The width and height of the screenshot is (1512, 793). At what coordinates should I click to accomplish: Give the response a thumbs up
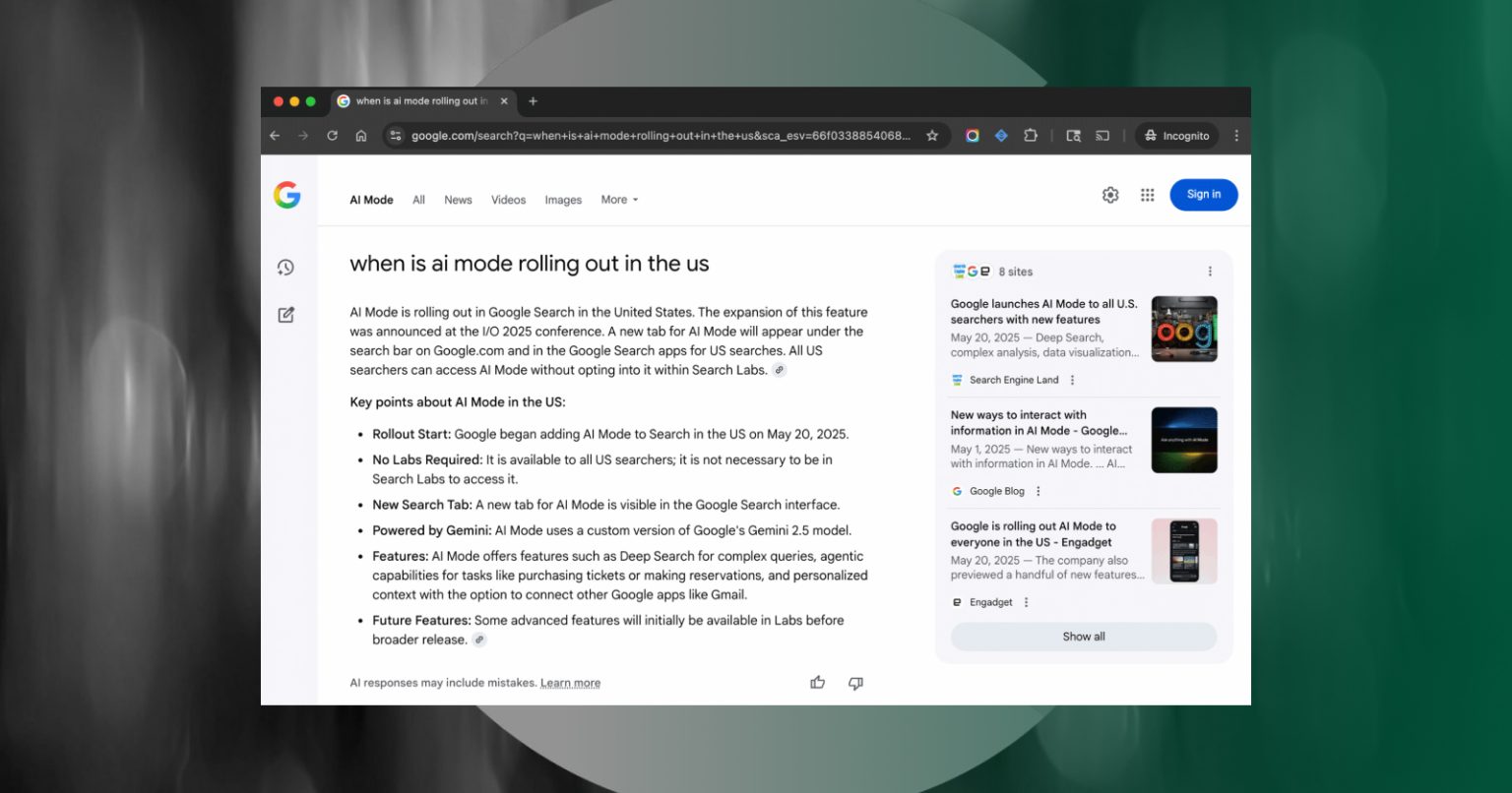817,683
